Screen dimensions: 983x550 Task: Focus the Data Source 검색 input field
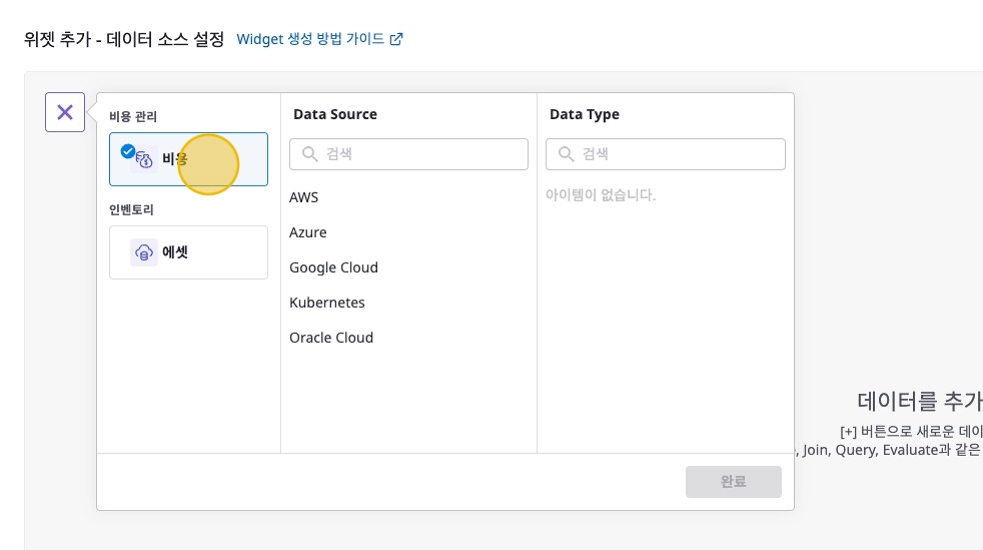(x=420, y=154)
